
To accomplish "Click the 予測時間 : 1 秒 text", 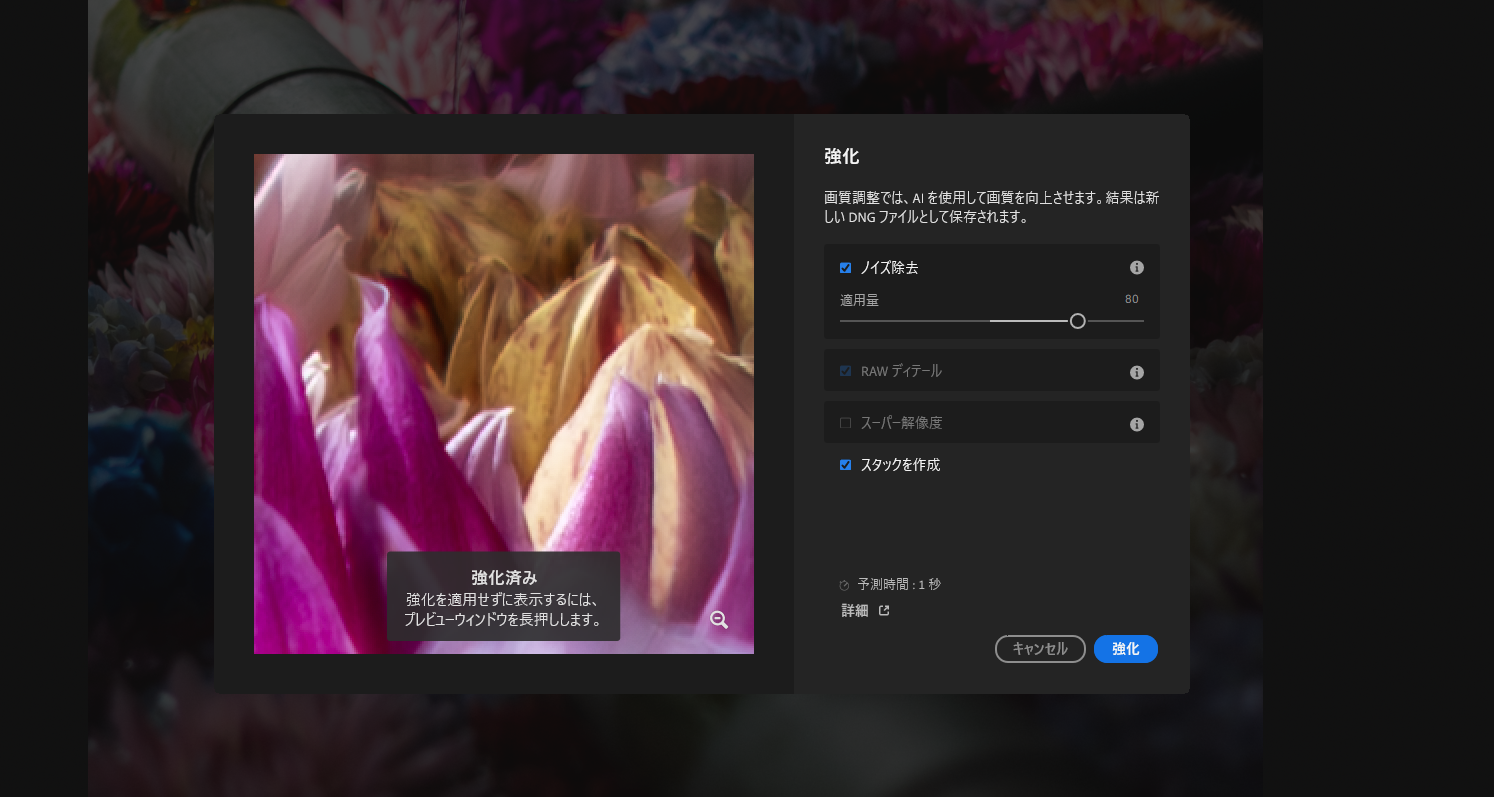I will (899, 584).
